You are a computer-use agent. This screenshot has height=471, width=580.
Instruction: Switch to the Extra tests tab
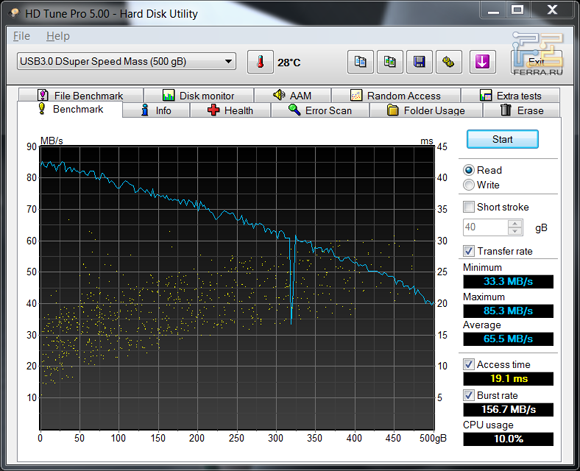(510, 95)
